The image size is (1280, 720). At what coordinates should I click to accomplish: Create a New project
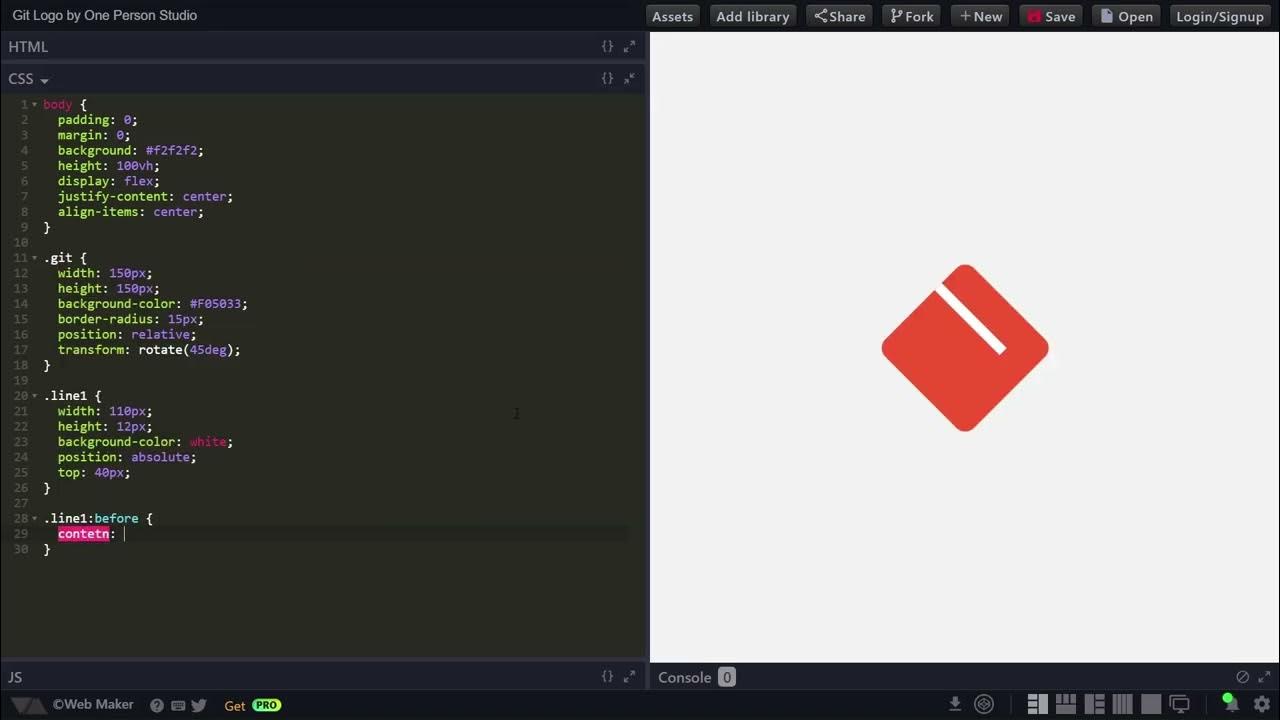[981, 16]
